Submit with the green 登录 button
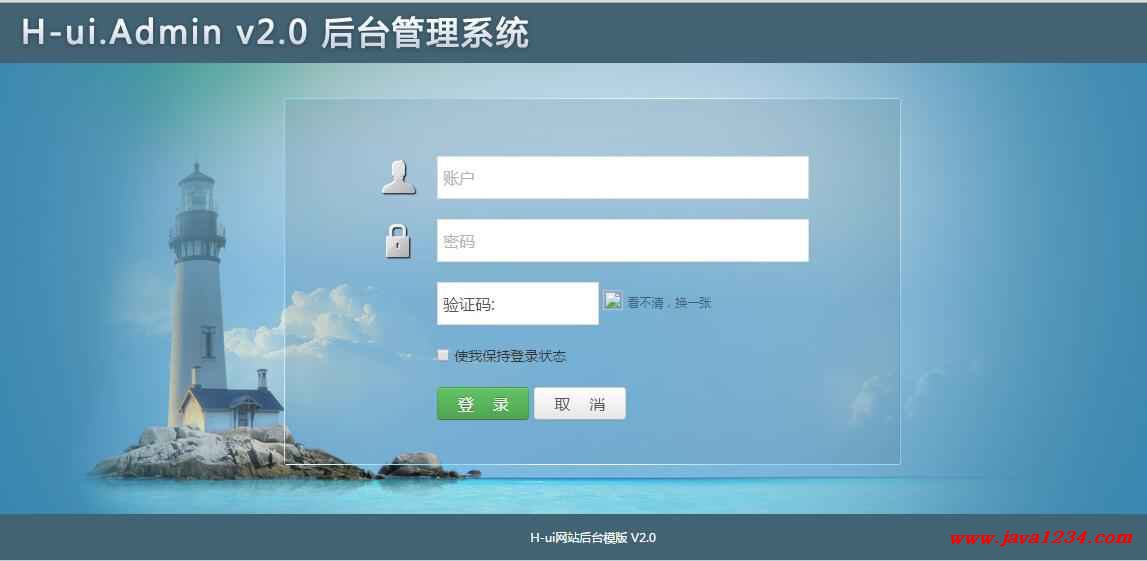This screenshot has height=561, width=1147. pos(483,404)
